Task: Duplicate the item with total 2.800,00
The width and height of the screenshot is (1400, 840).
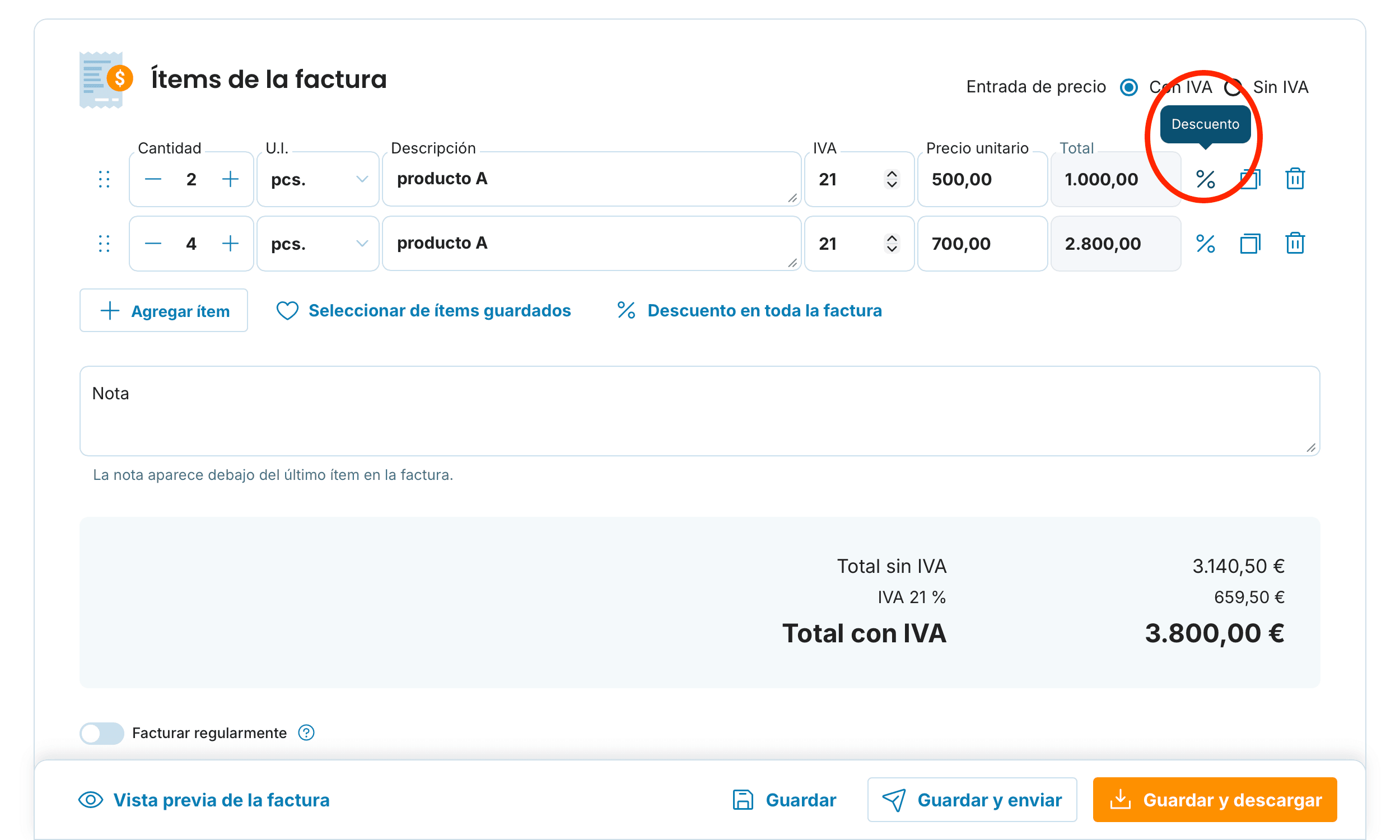Action: coord(1249,244)
